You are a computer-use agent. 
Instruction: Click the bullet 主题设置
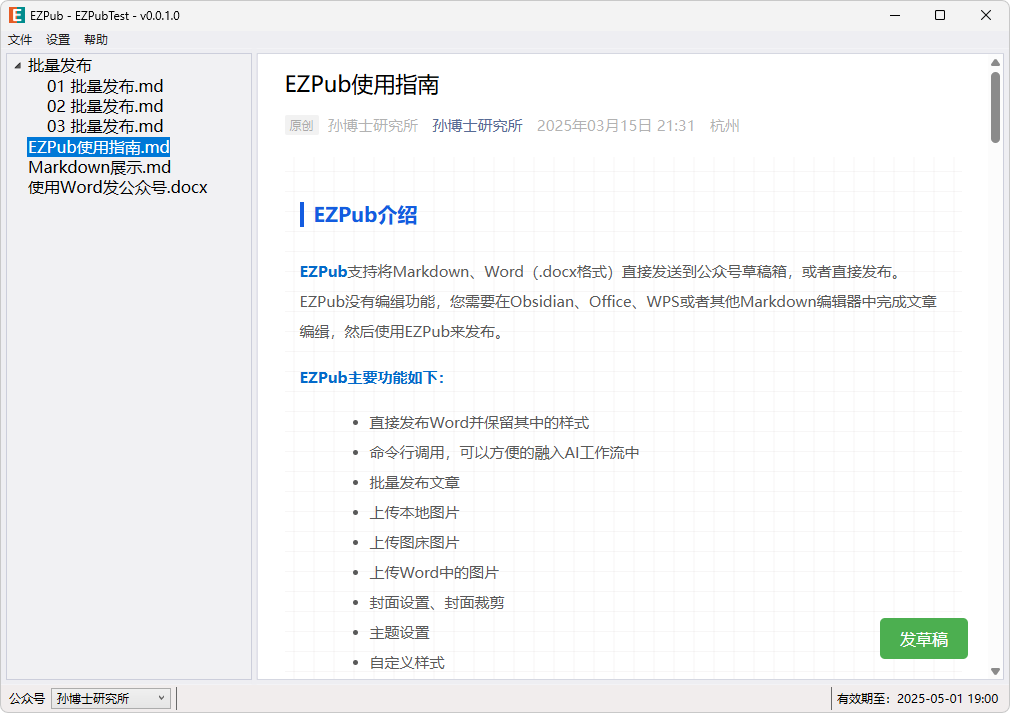[399, 632]
